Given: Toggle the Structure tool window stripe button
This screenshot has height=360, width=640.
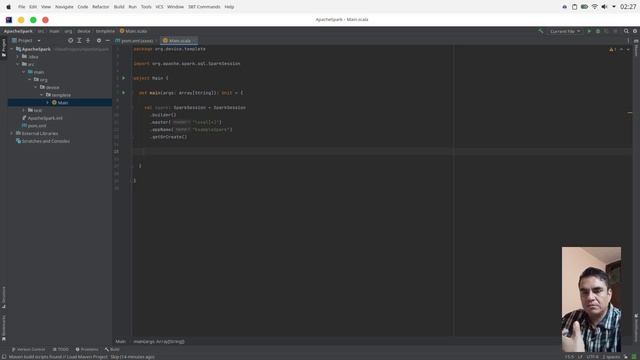Looking at the screenshot, I should (x=4, y=297).
